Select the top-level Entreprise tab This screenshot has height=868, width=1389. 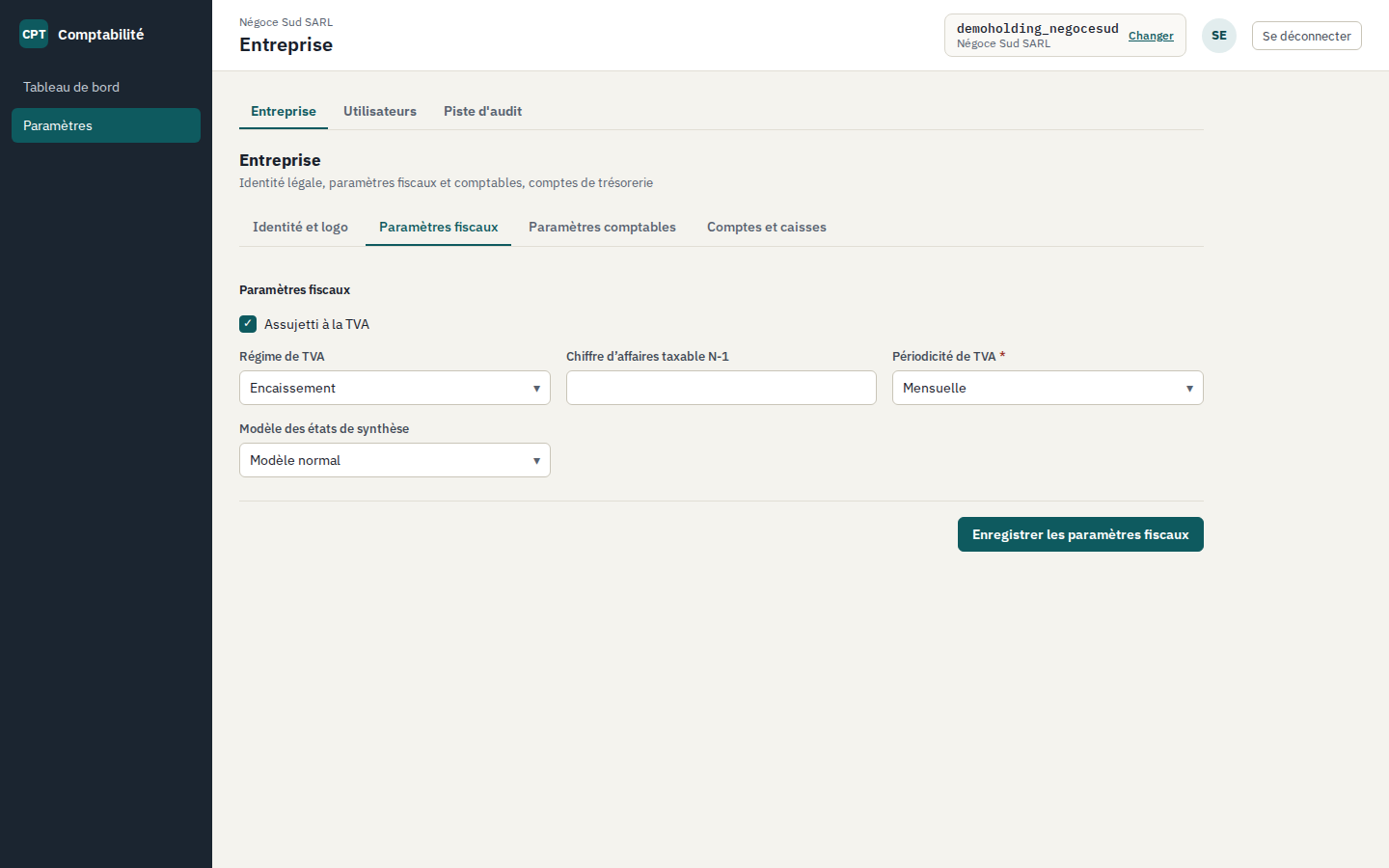(284, 111)
